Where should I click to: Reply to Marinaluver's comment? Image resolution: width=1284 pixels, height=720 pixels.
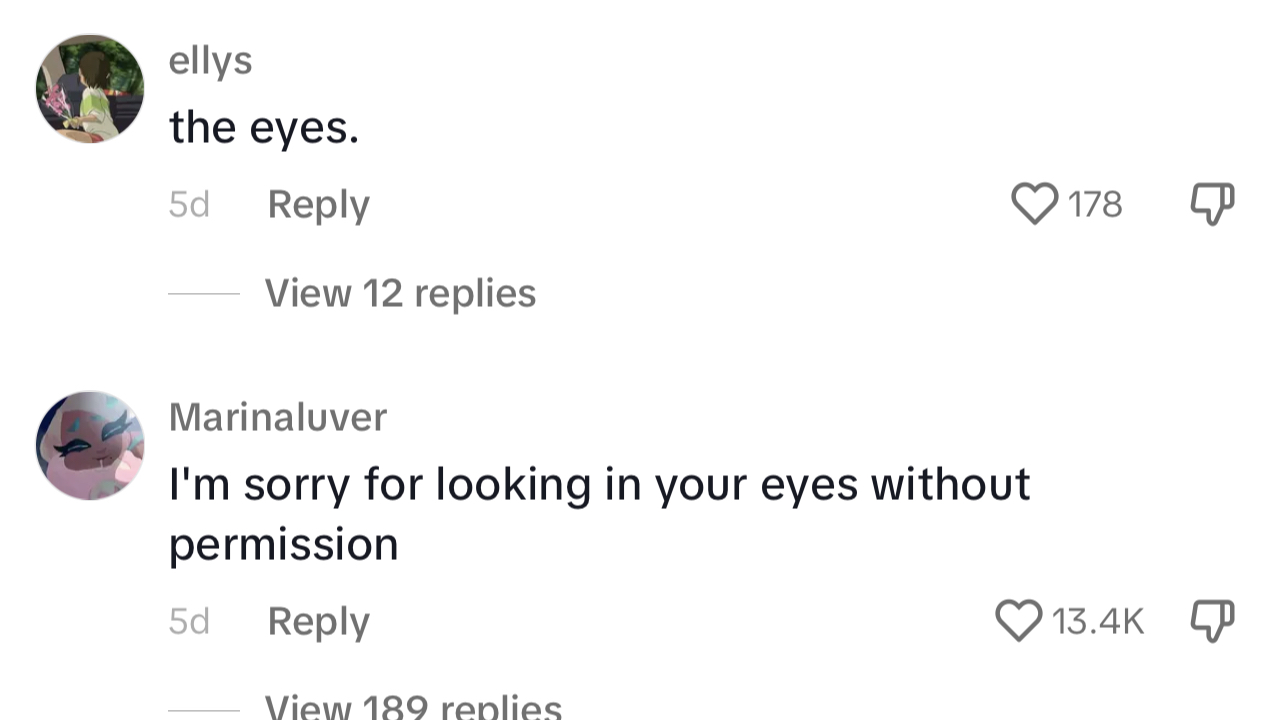[x=318, y=622]
